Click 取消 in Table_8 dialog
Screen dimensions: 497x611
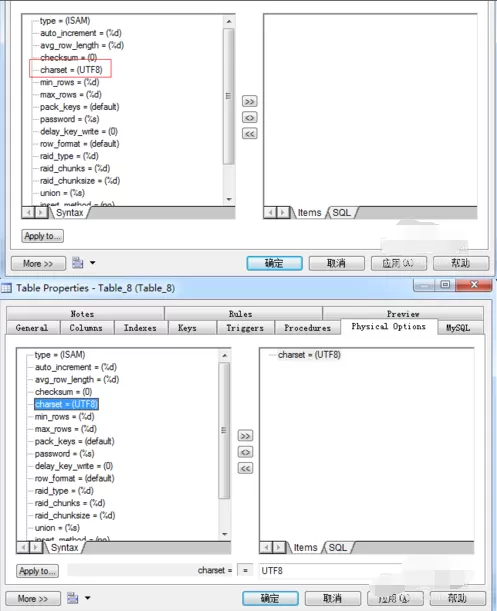tap(333, 598)
